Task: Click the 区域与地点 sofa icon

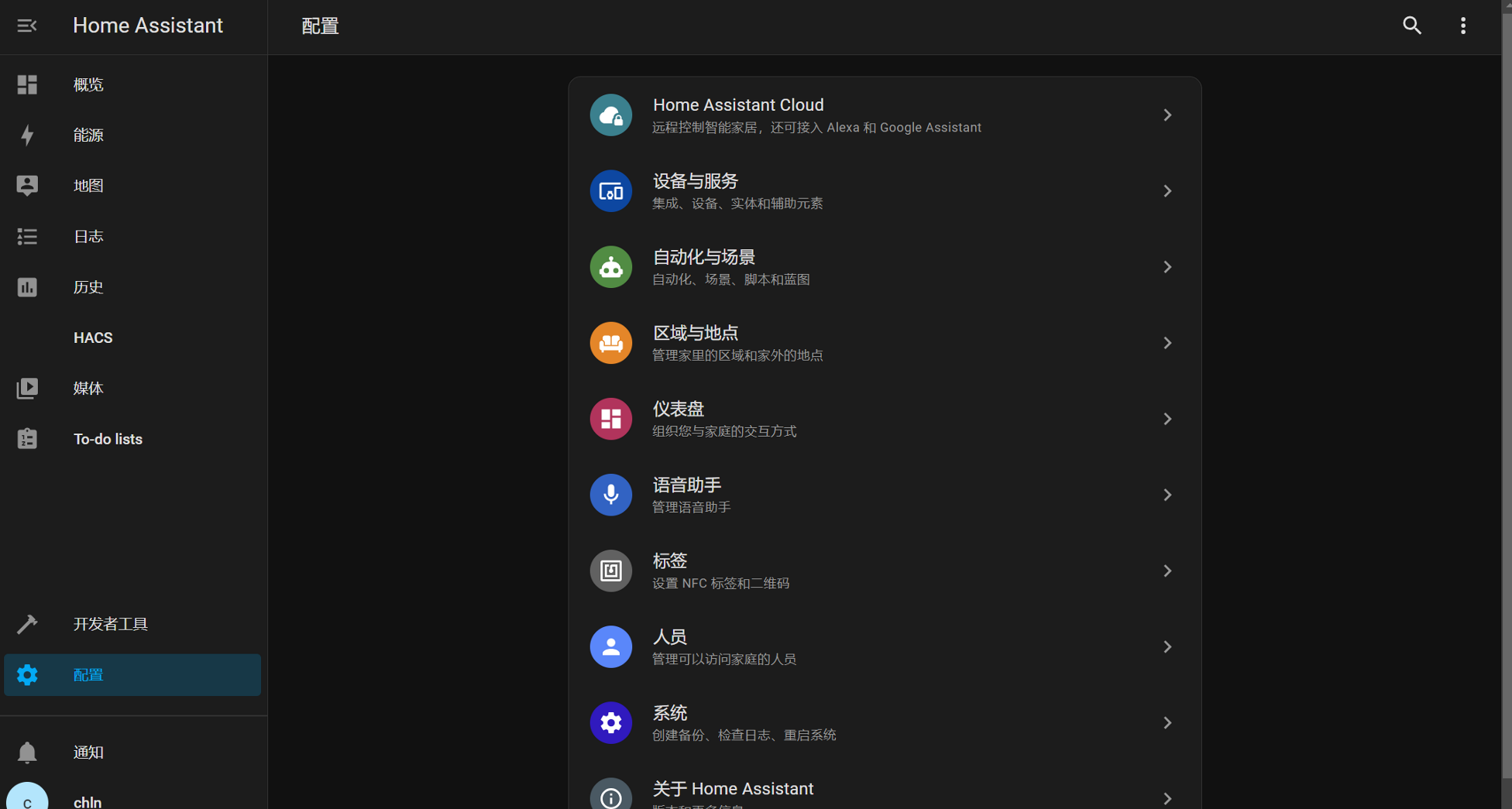Action: tap(611, 343)
